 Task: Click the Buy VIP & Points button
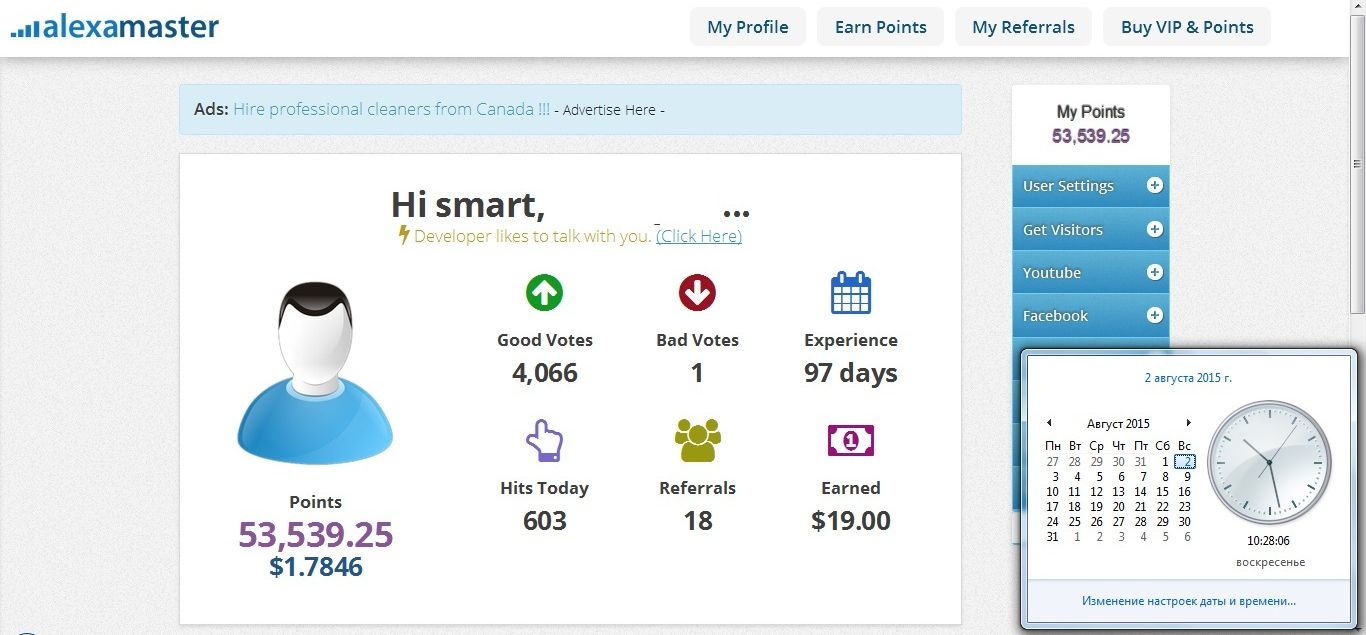(x=1187, y=27)
